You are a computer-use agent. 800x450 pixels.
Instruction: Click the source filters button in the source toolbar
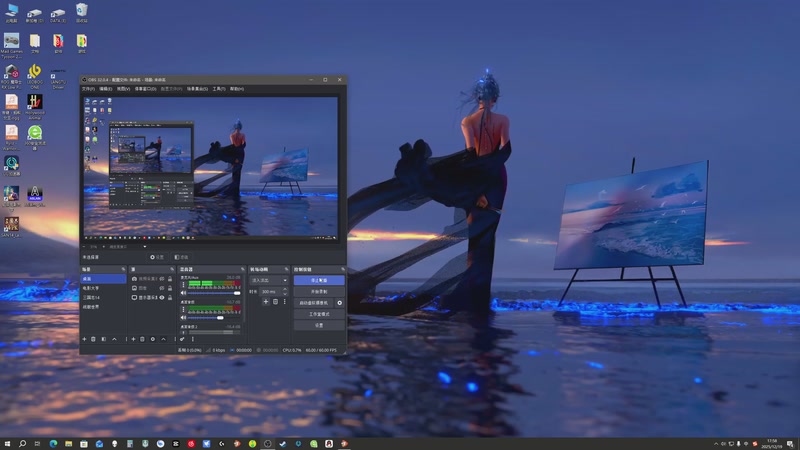tap(181, 257)
